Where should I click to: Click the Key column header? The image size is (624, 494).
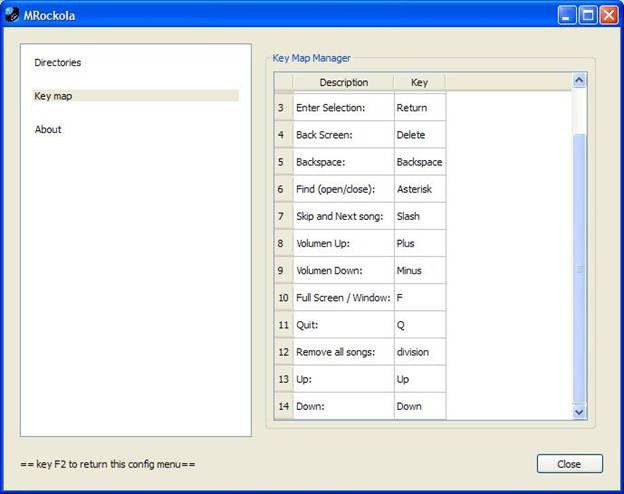tap(419, 82)
